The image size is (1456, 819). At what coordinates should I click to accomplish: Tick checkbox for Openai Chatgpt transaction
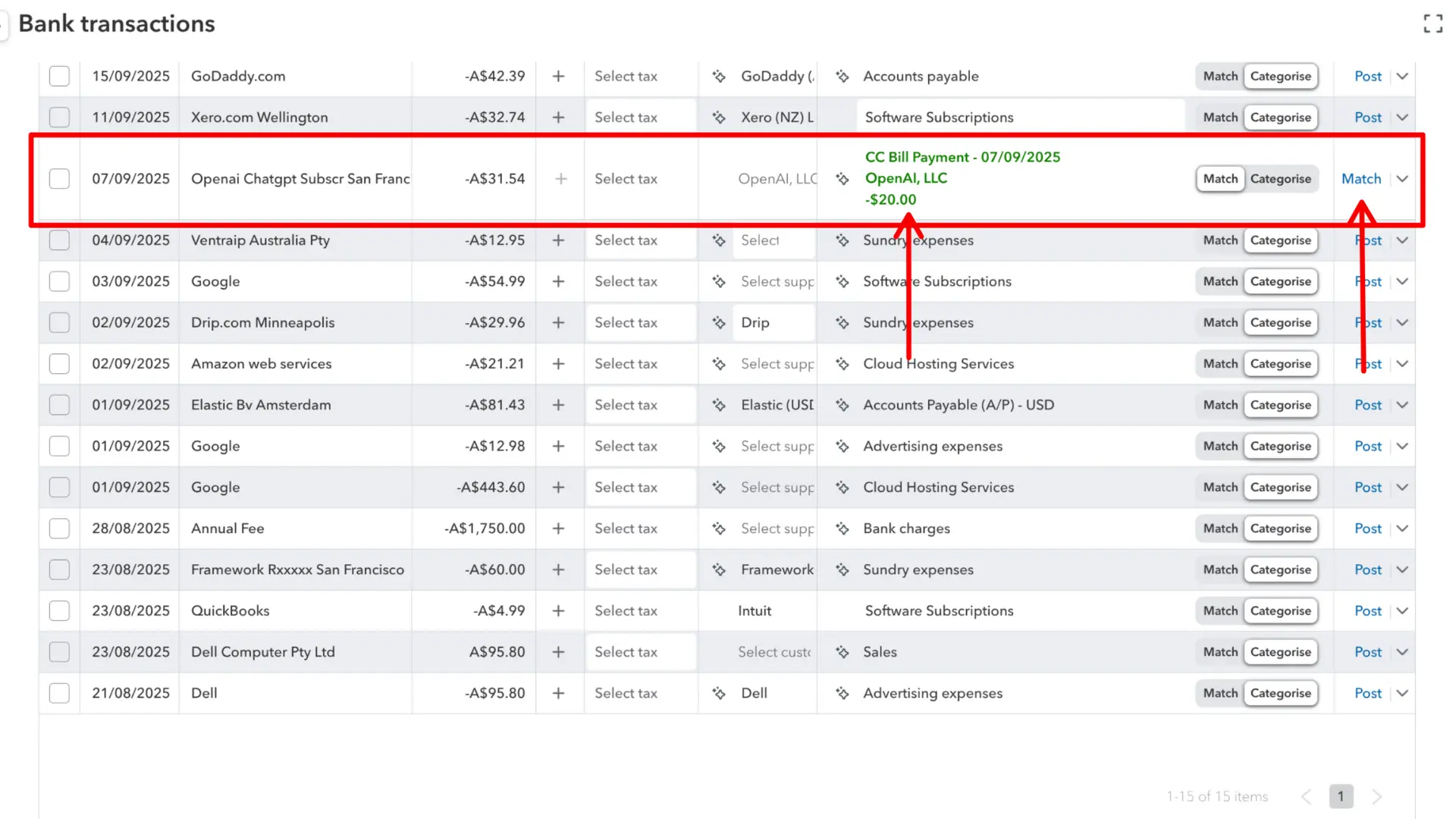point(59,179)
